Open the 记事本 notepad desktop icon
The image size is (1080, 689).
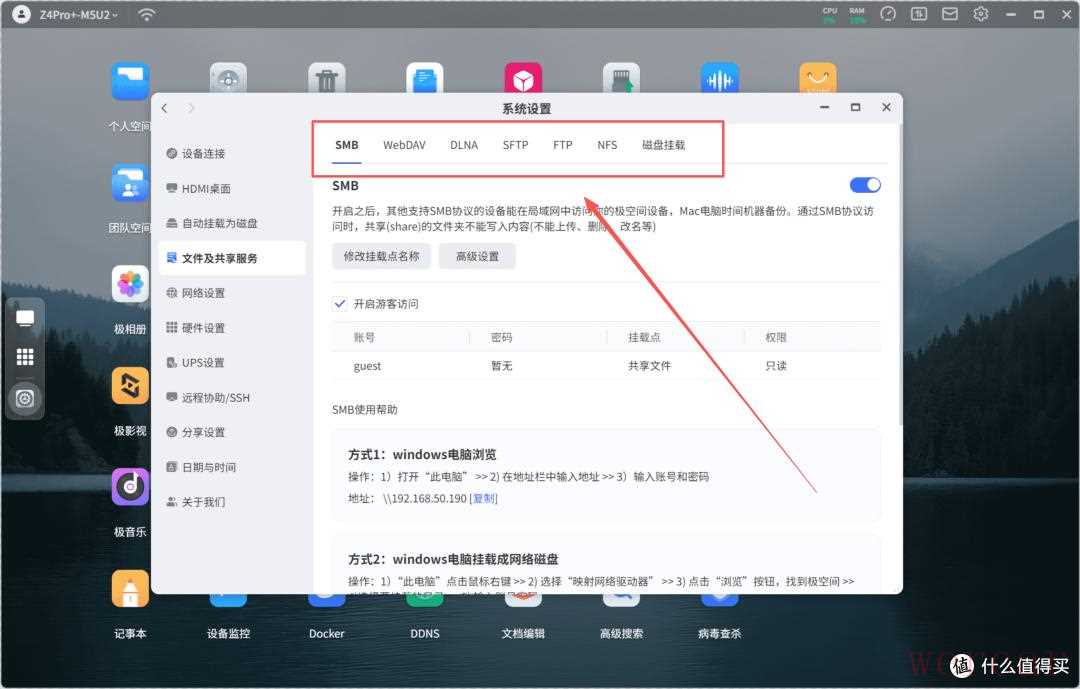click(x=130, y=589)
